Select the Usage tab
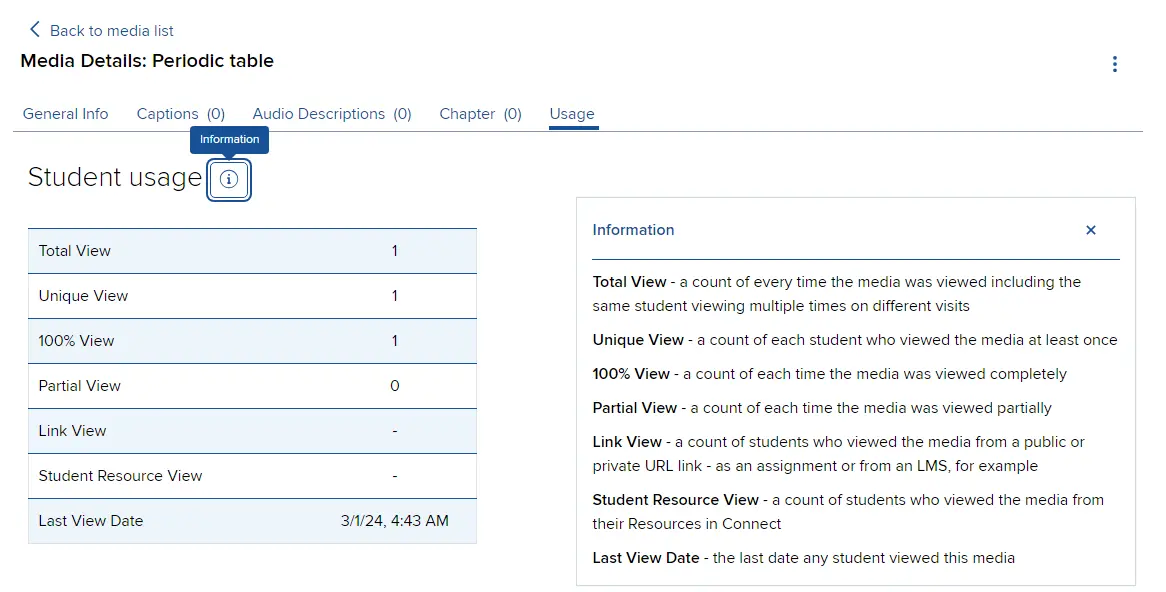Image resolution: width=1166 pixels, height=592 pixels. click(572, 114)
